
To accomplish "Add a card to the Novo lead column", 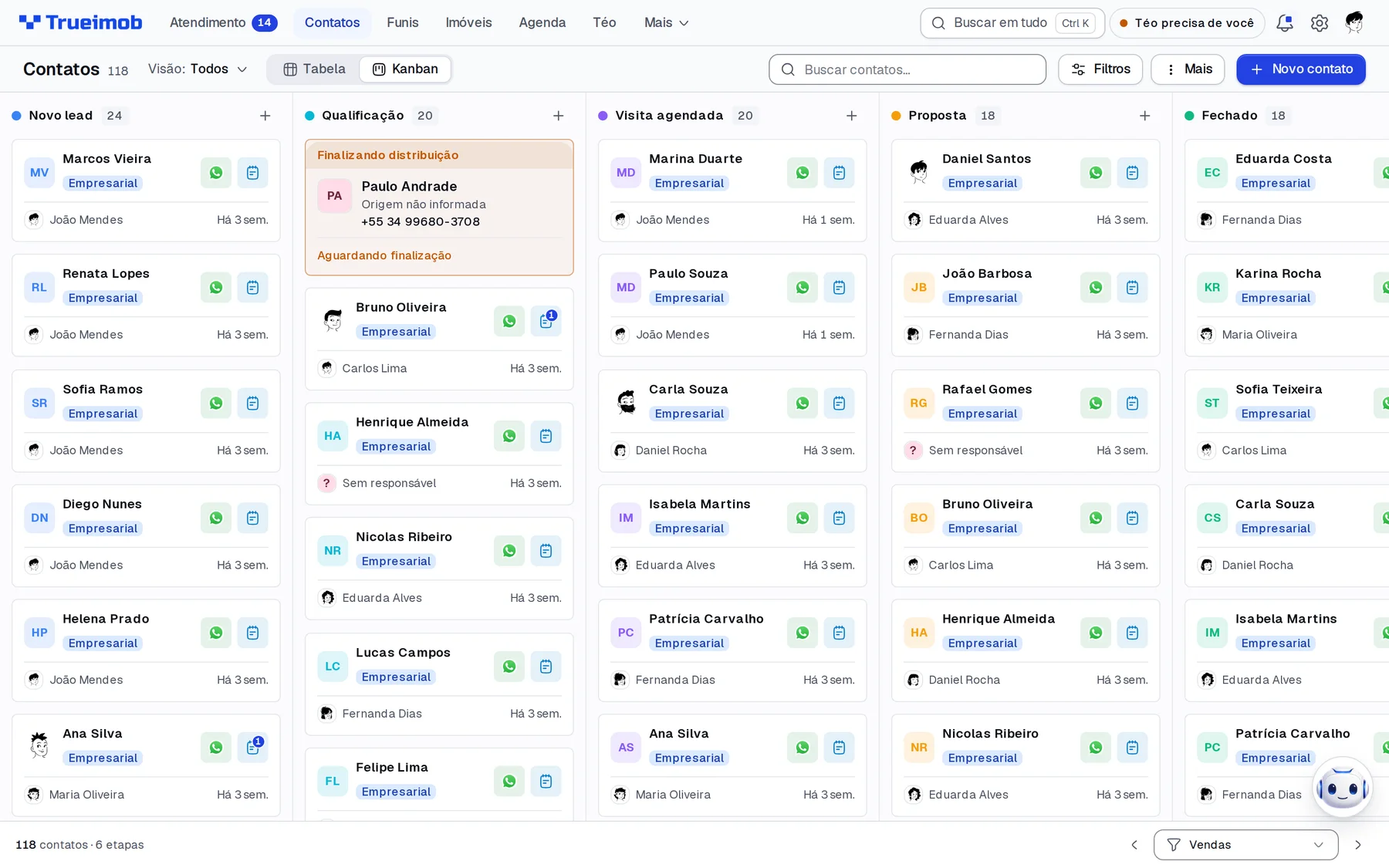I will [x=265, y=116].
